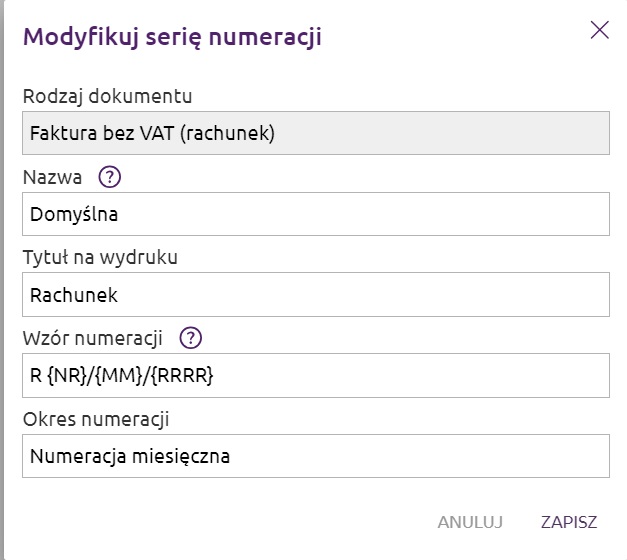The height and width of the screenshot is (560, 627).
Task: Click the Modyfikuj serię numeracji heading
Action: [172, 37]
